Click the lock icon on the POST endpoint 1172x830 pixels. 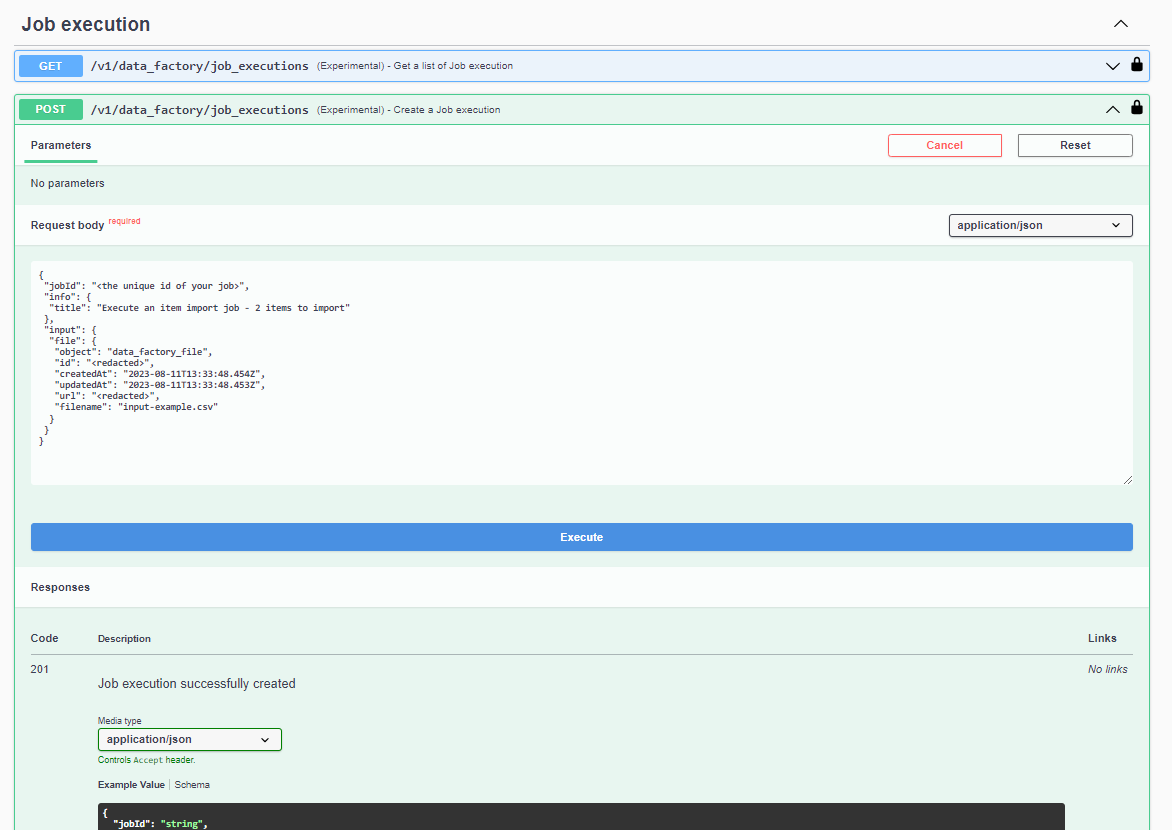pos(1137,109)
